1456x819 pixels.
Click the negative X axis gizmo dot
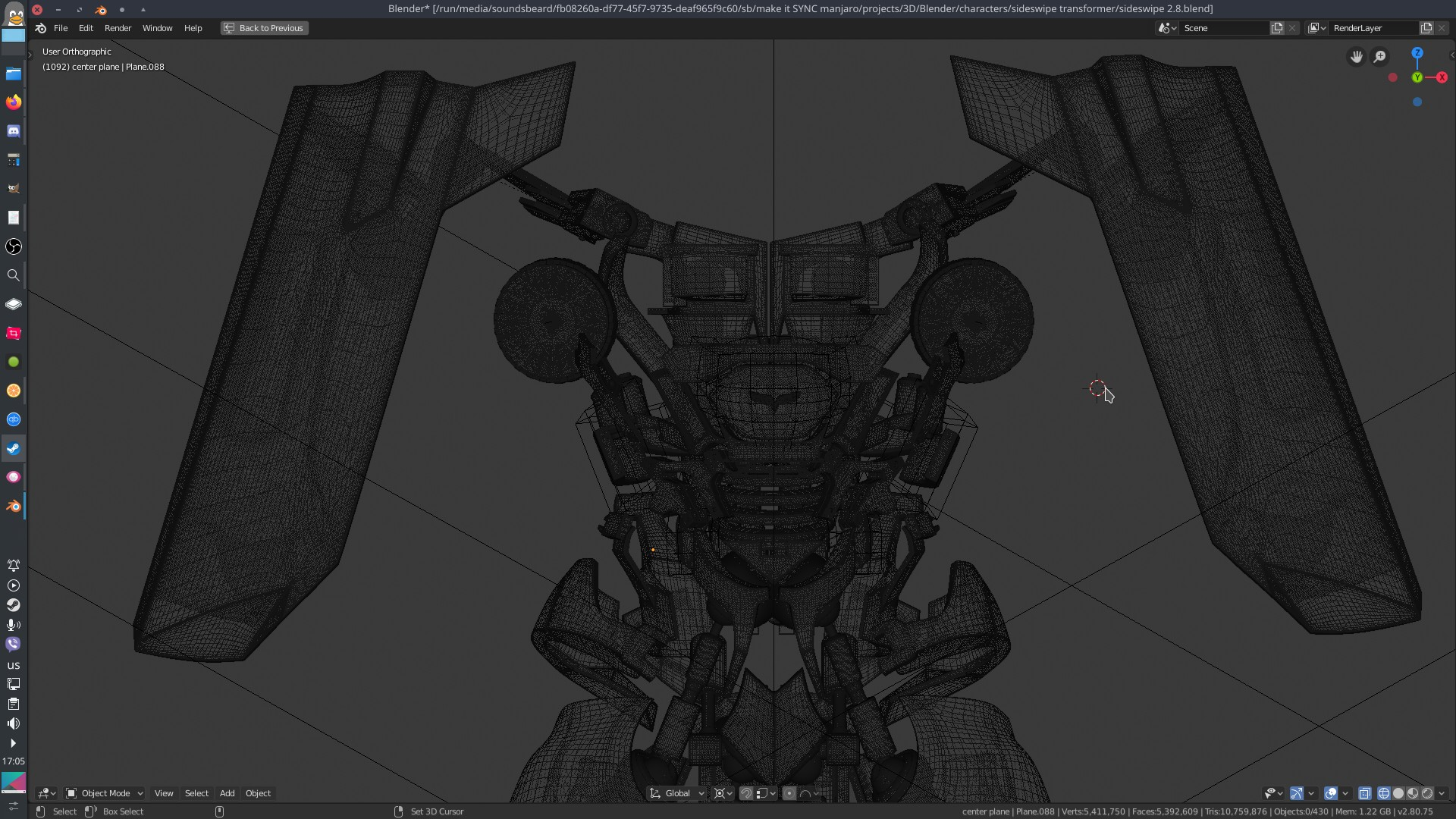[x=1392, y=77]
